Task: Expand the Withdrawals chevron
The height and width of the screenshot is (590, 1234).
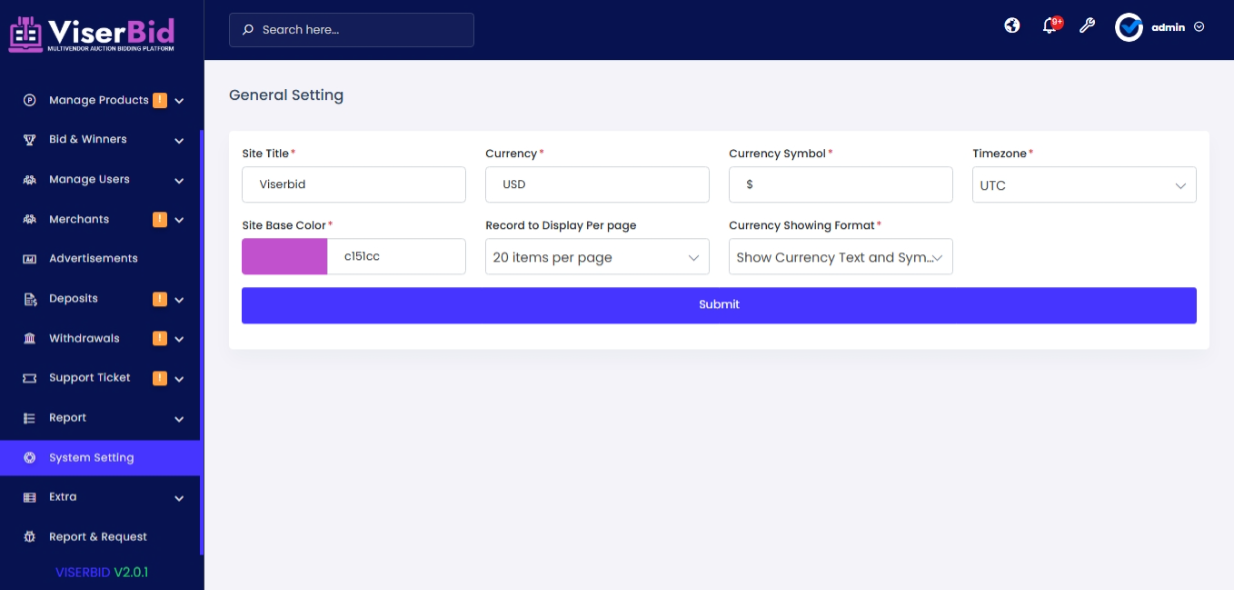Action: (179, 339)
